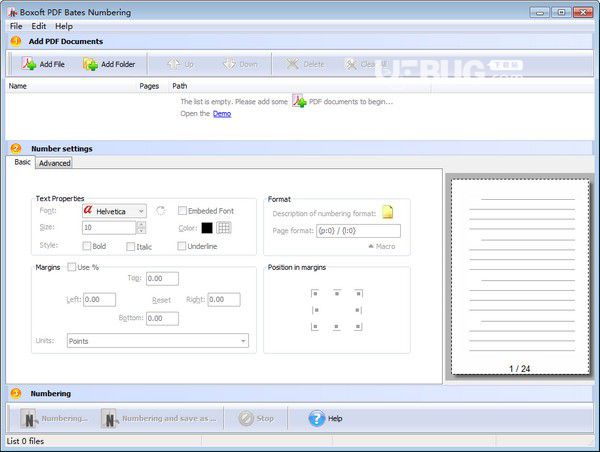The height and width of the screenshot is (452, 600).
Task: Click the Reset margins button
Action: click(x=161, y=300)
